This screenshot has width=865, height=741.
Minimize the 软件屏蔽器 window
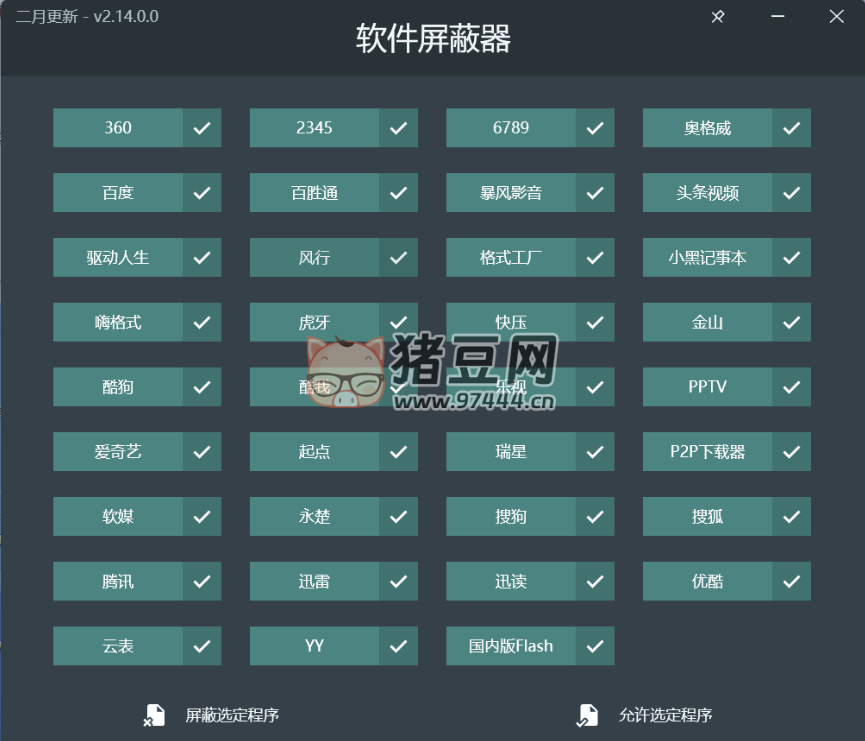coord(778,17)
